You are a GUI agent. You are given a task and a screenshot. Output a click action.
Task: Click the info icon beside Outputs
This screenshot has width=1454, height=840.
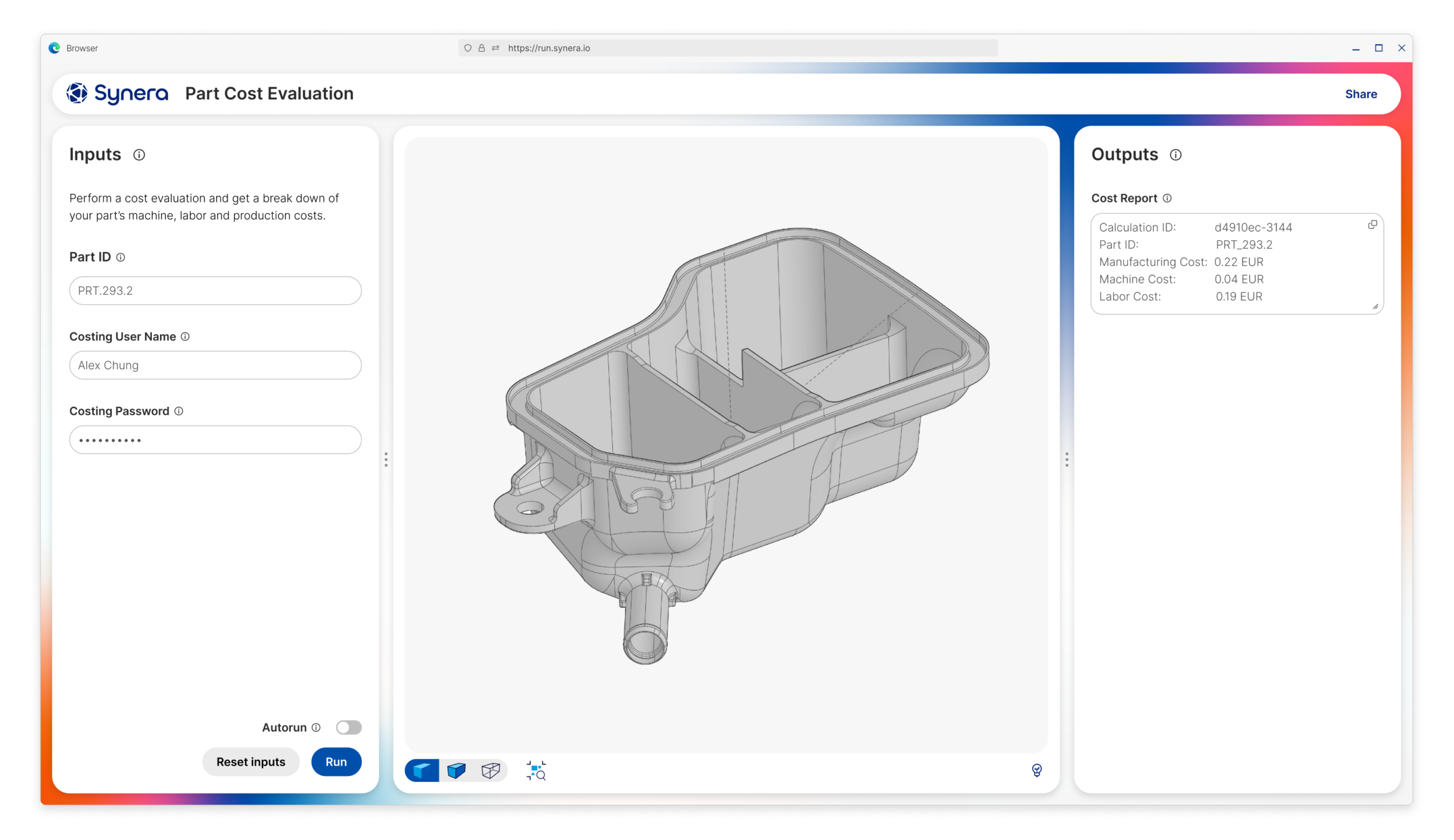[x=1175, y=155]
